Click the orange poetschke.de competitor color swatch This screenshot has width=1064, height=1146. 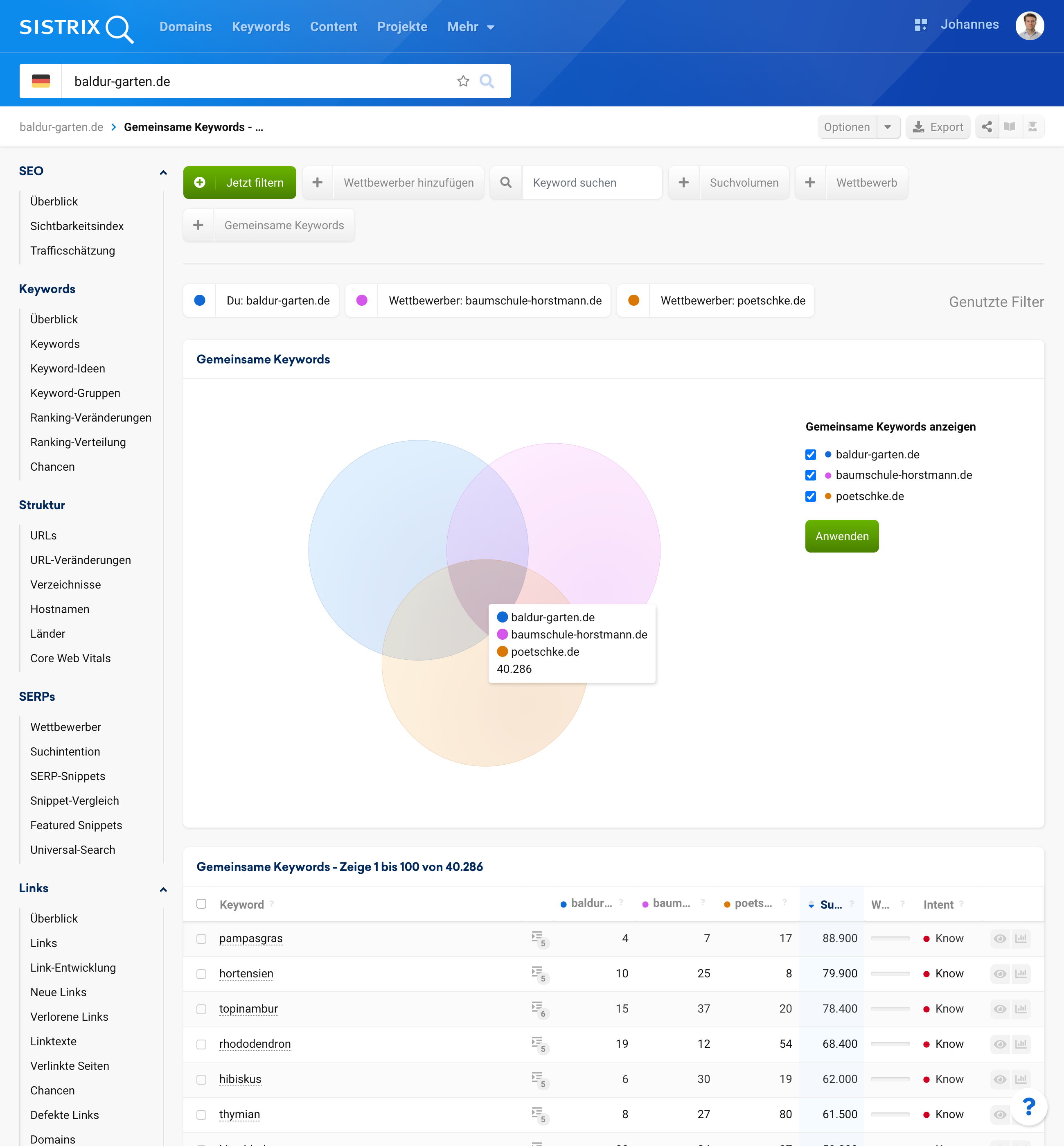coord(633,300)
